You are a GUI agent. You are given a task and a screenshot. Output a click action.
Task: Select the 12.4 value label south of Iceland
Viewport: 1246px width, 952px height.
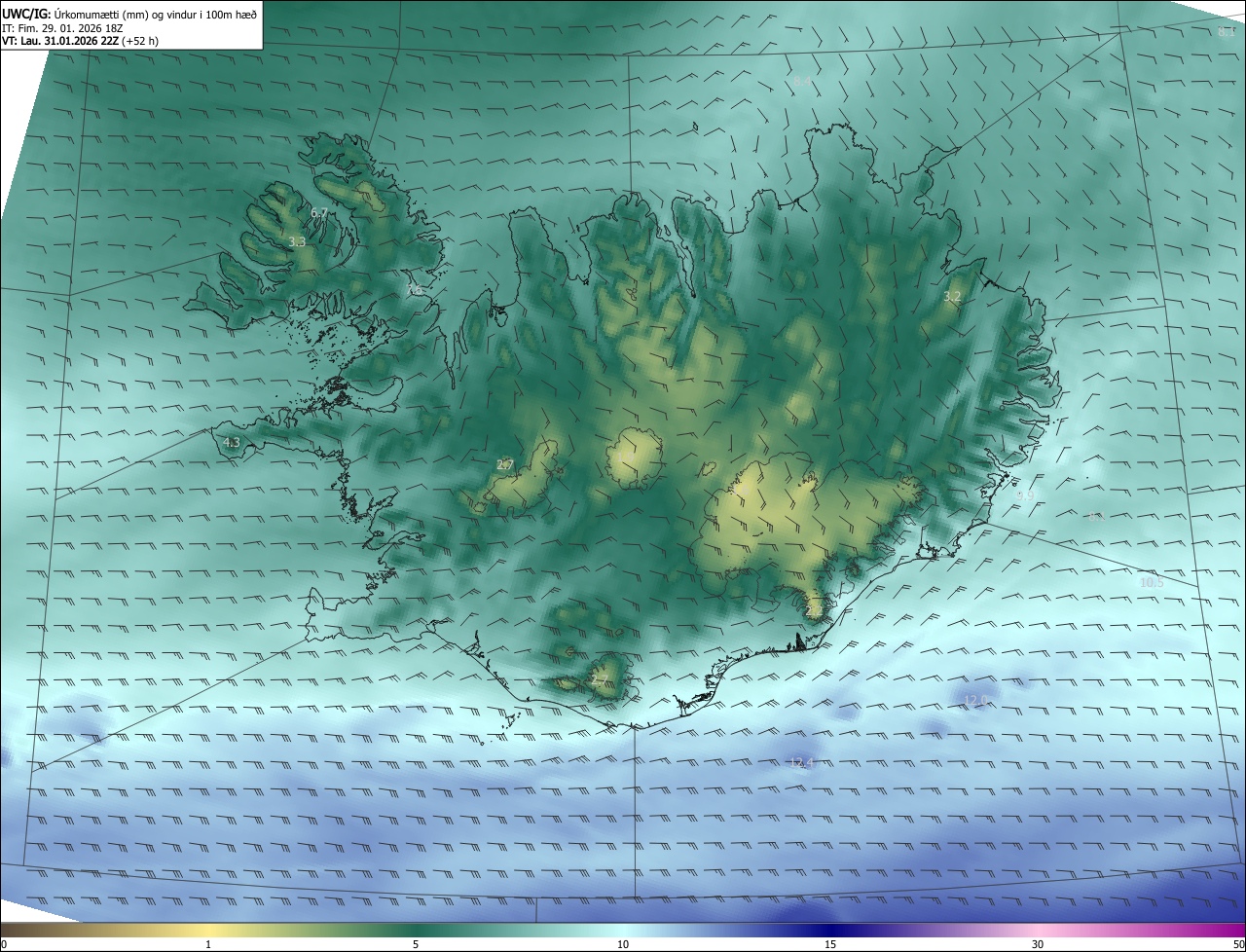point(801,762)
